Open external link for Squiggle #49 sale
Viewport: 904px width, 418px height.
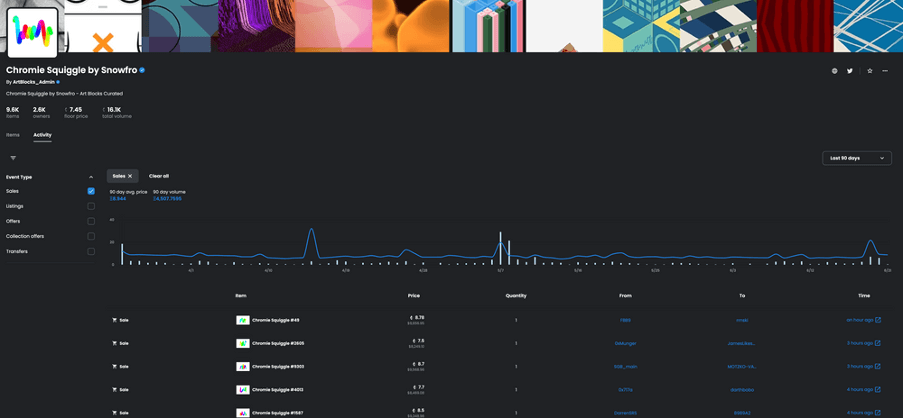pyautogui.click(x=877, y=320)
